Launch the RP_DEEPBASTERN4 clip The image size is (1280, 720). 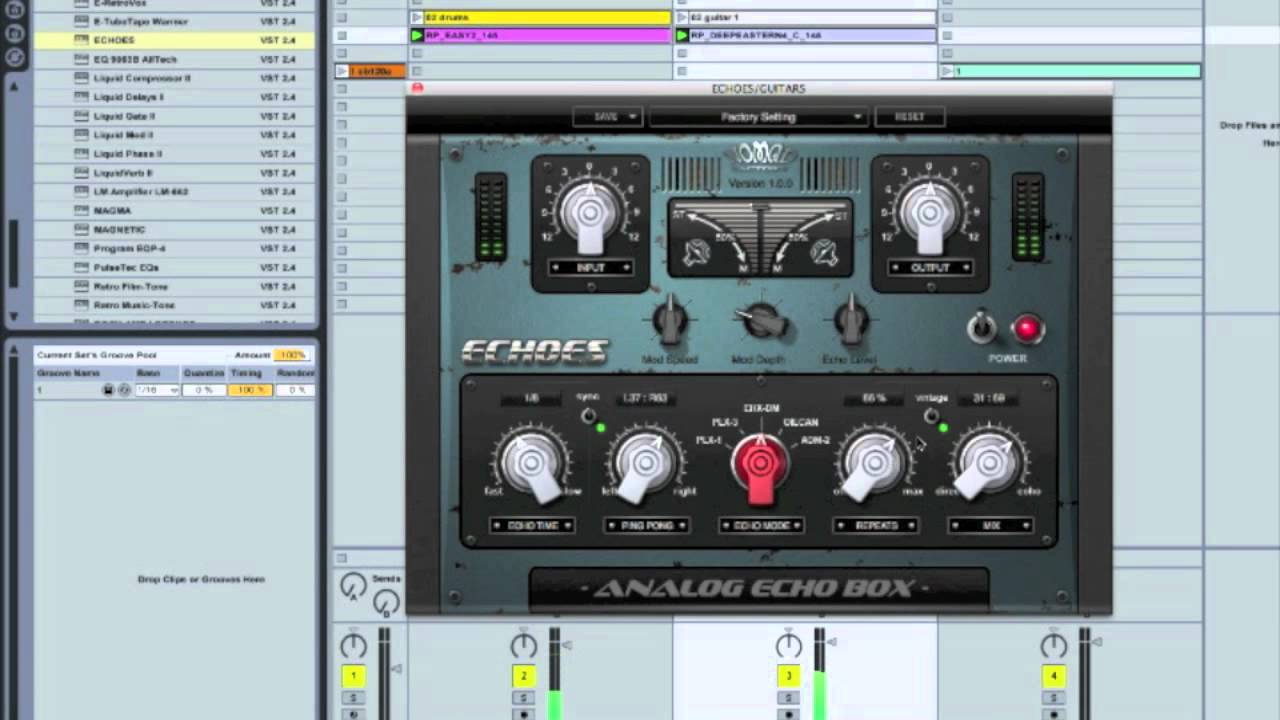(x=683, y=35)
